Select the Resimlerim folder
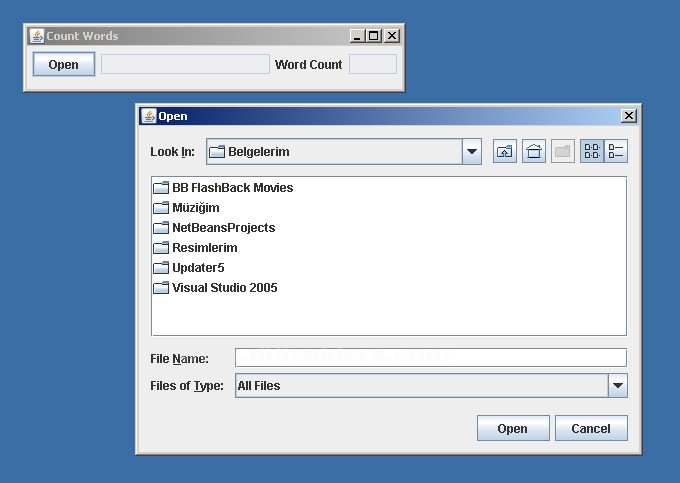 point(204,248)
